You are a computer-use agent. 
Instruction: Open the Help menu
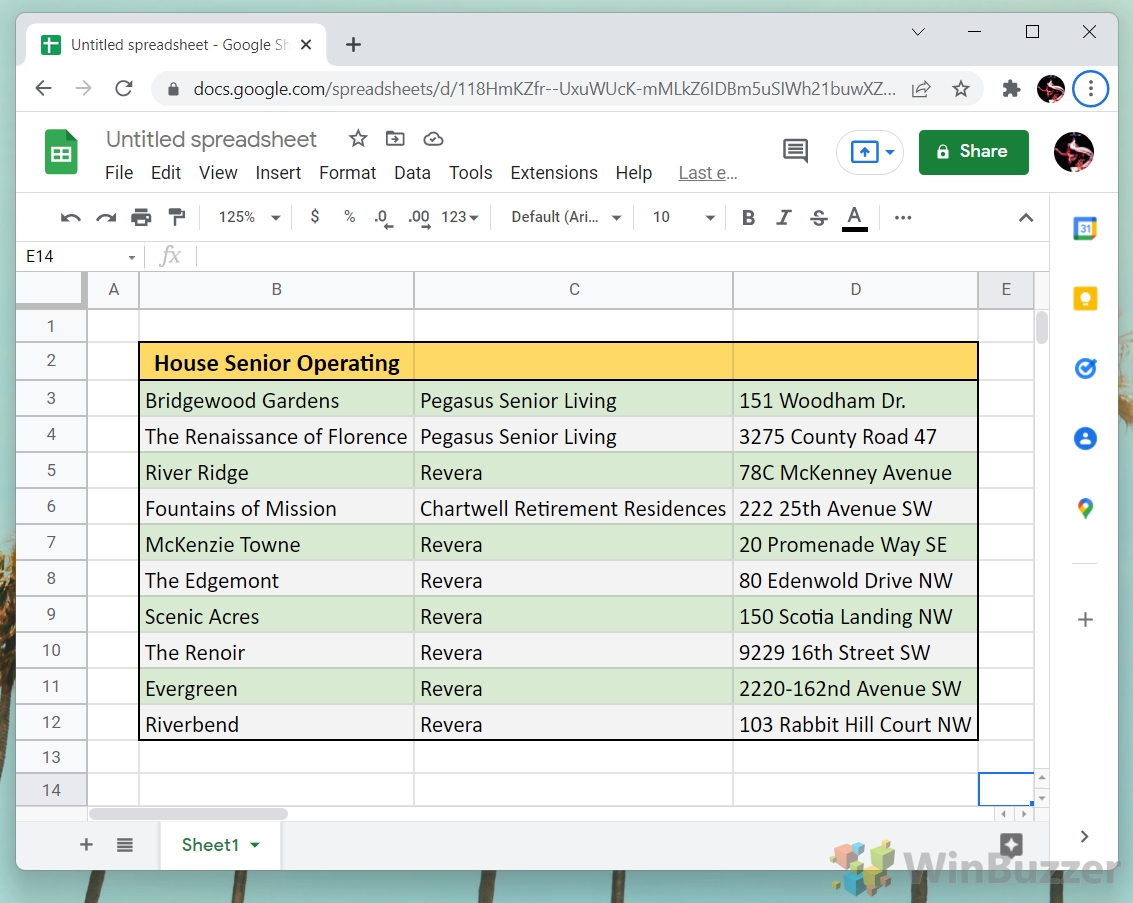(x=634, y=173)
